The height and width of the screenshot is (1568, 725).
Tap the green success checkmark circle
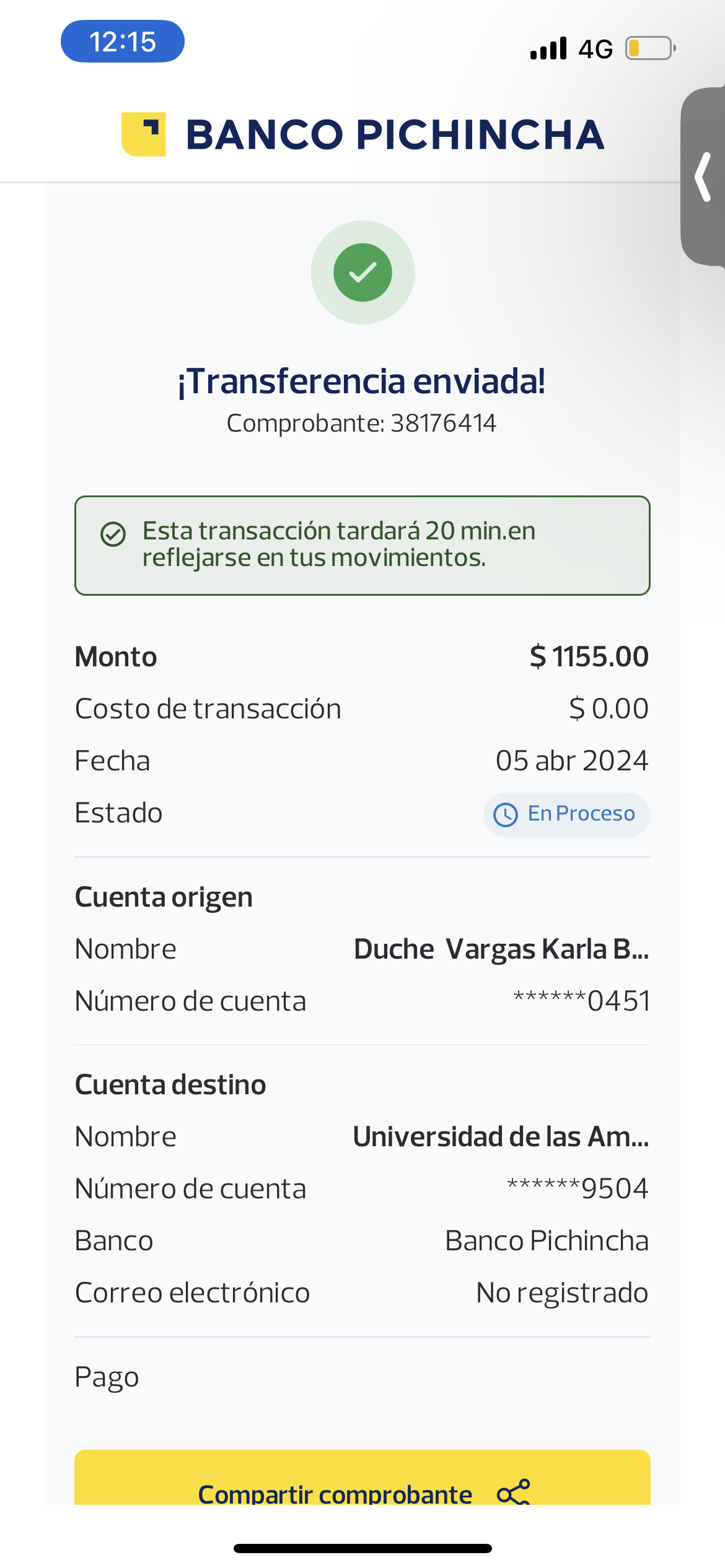point(362,272)
